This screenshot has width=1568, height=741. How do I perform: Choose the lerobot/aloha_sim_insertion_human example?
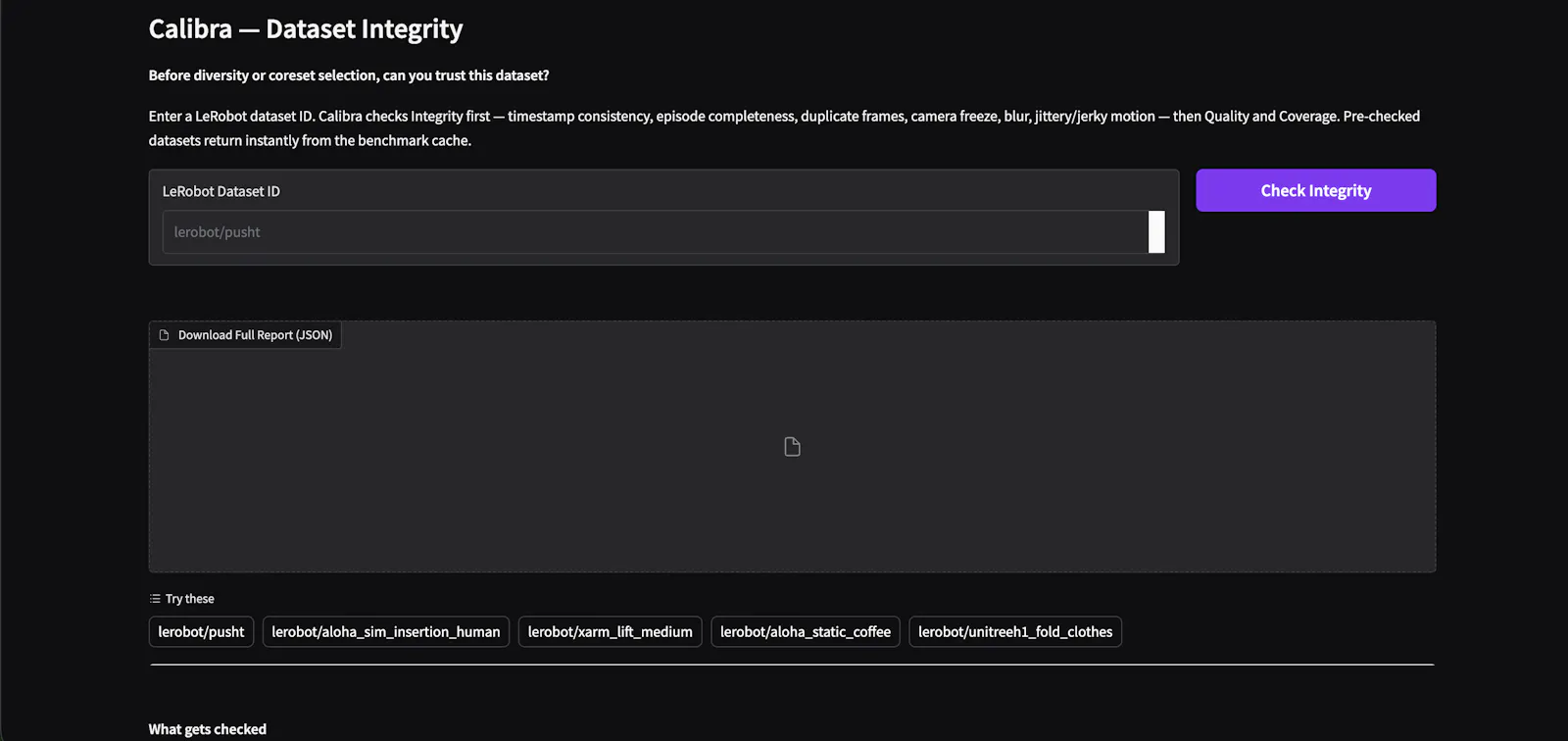(x=385, y=632)
